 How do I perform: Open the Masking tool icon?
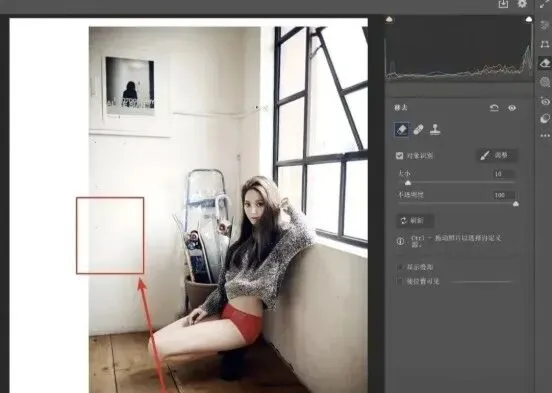[545, 82]
